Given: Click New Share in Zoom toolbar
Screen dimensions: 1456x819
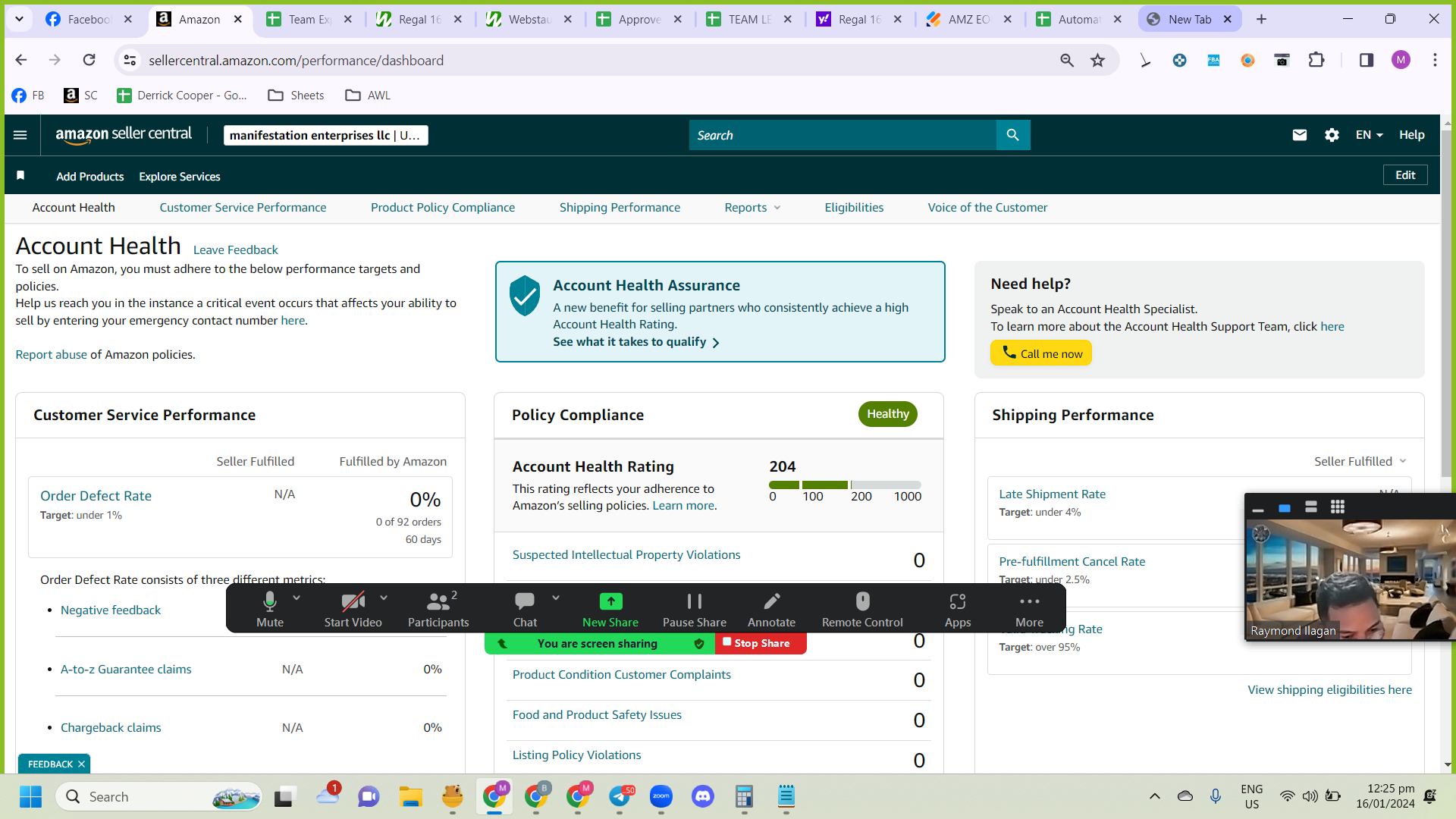Looking at the screenshot, I should coord(610,609).
